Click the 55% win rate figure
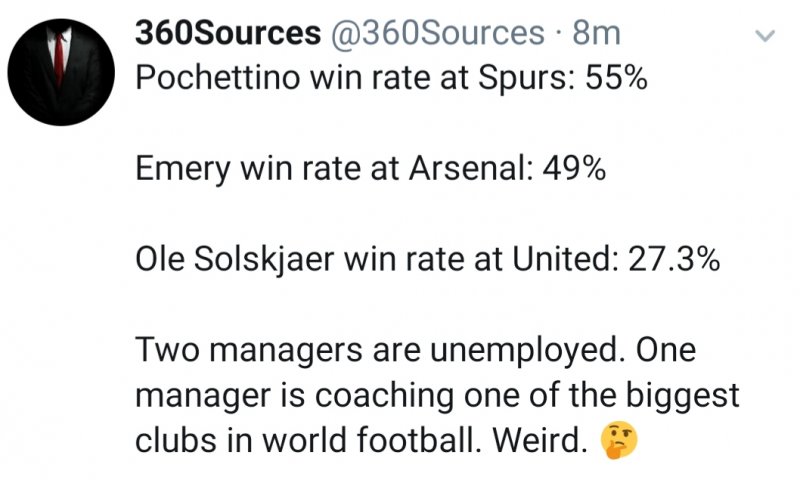 pyautogui.click(x=616, y=79)
